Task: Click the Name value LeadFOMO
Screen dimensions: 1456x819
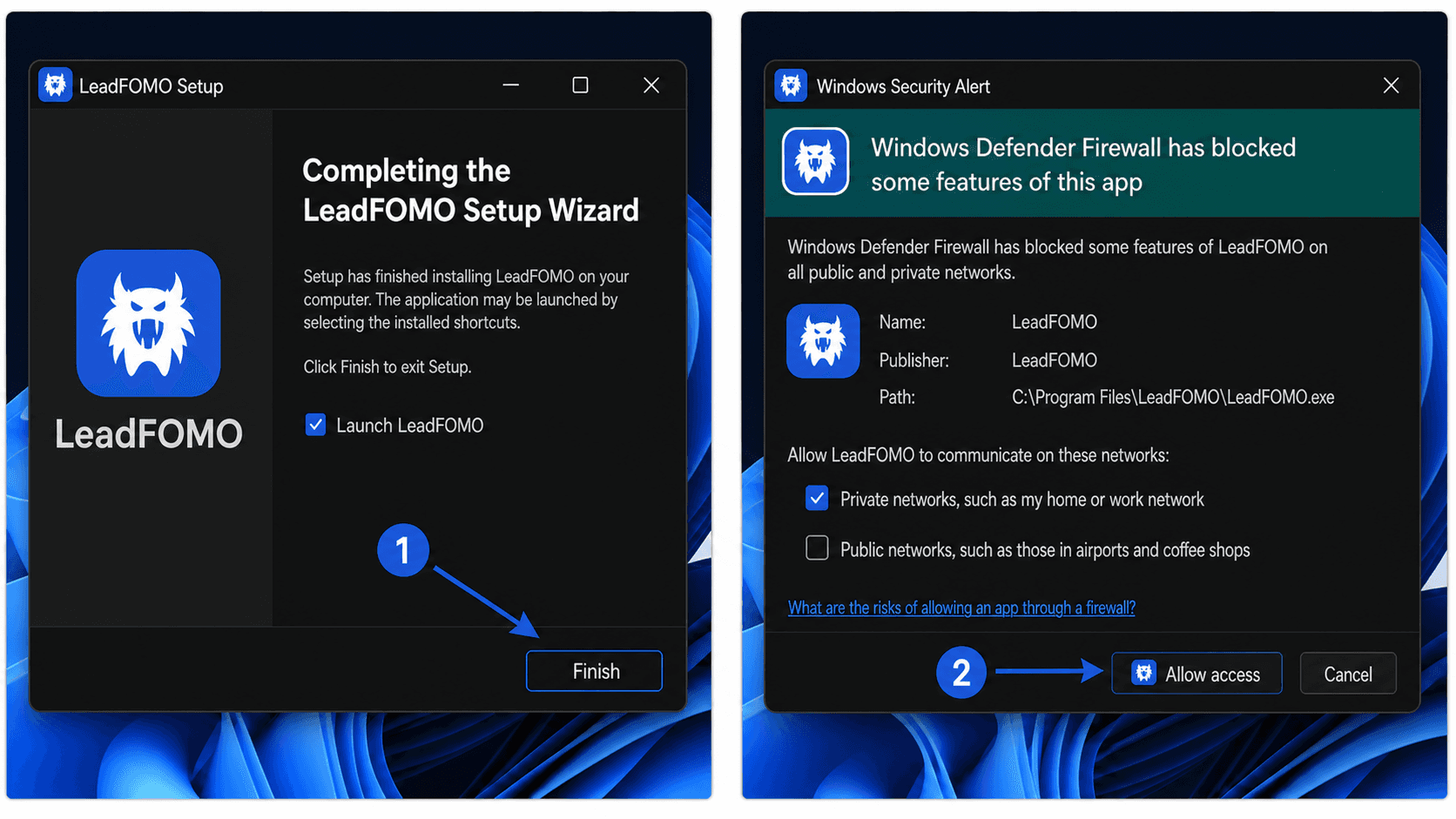Action: tap(1055, 322)
